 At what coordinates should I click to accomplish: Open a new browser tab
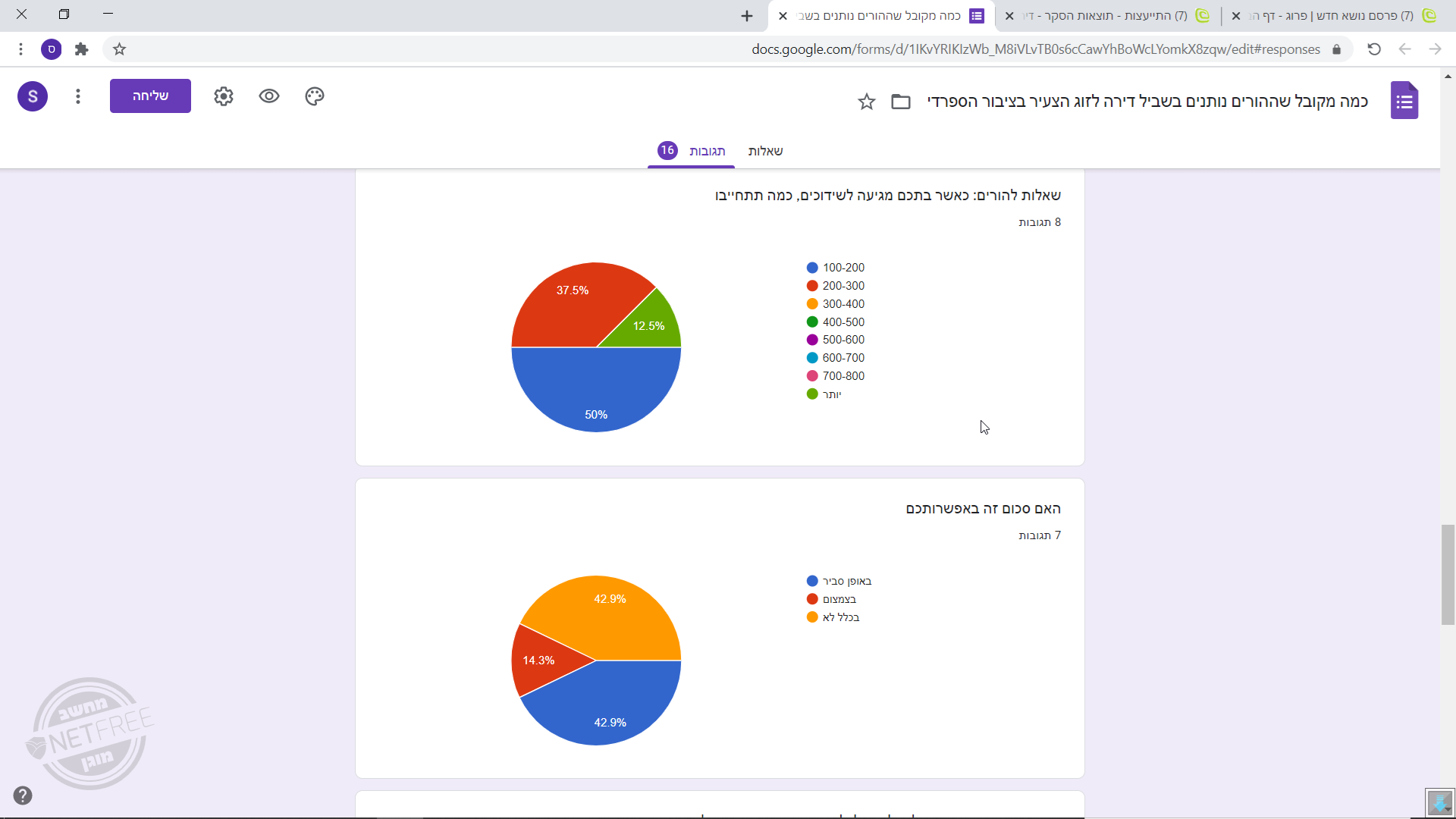[x=747, y=16]
